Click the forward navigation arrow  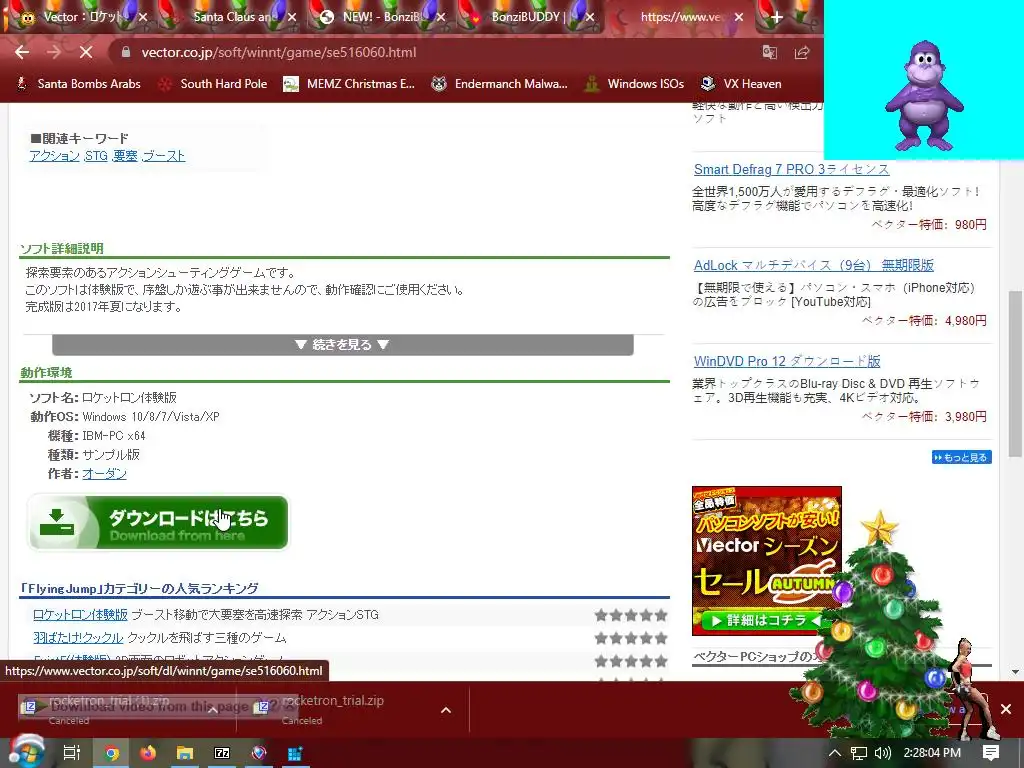tap(54, 52)
